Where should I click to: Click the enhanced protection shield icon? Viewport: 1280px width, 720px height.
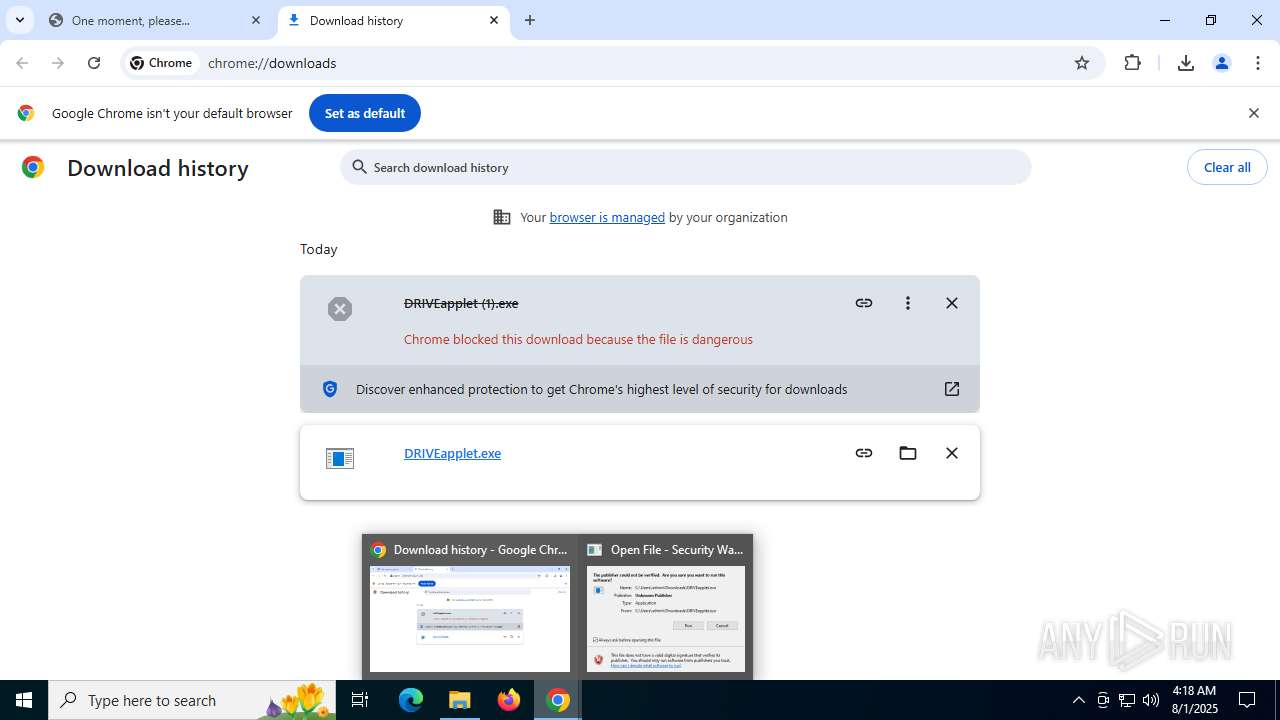(x=330, y=389)
